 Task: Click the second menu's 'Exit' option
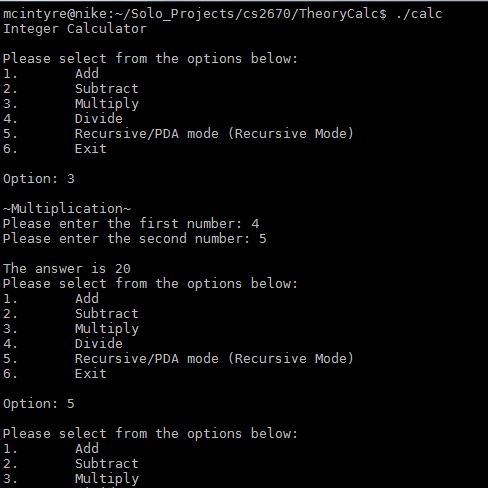tap(91, 374)
